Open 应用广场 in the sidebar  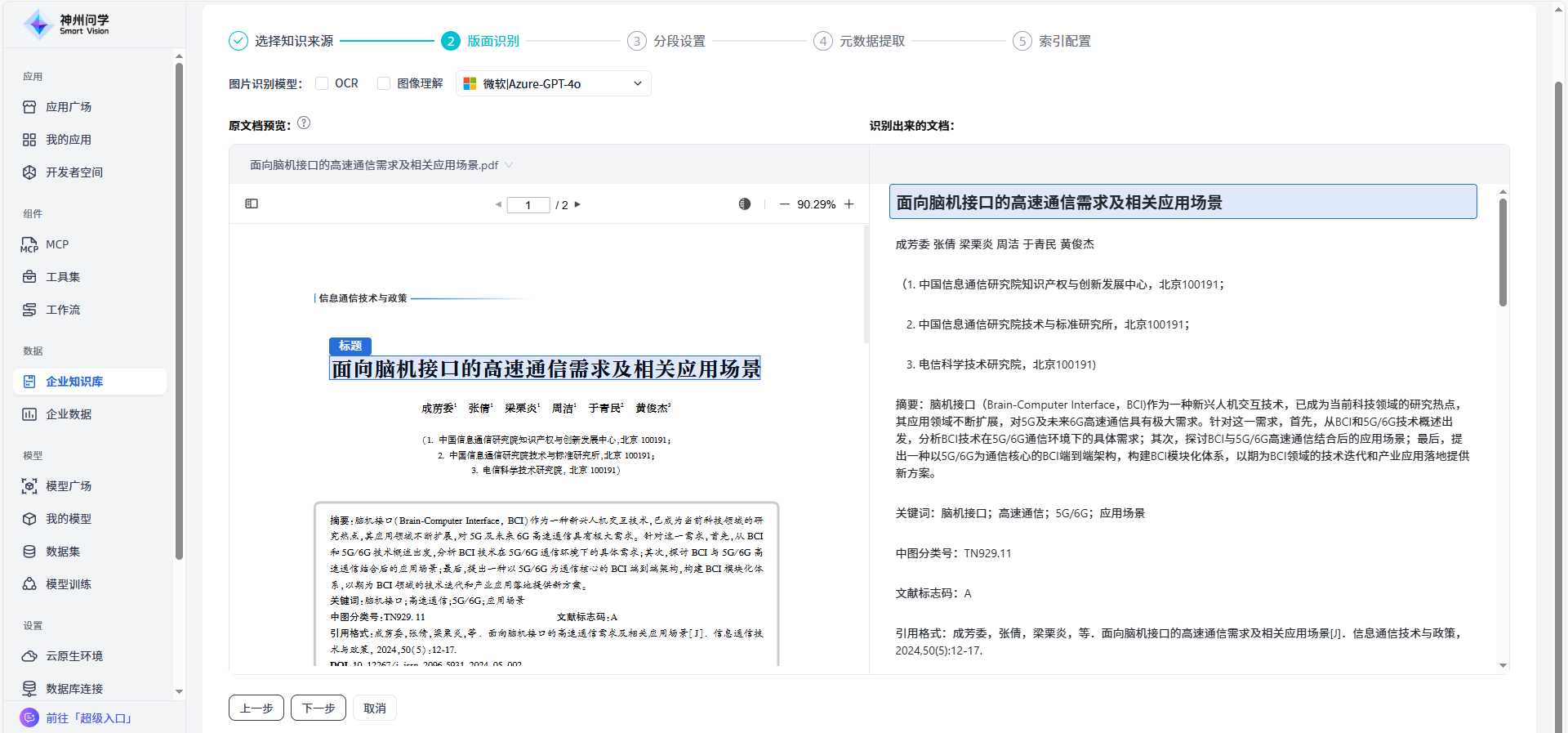(69, 107)
